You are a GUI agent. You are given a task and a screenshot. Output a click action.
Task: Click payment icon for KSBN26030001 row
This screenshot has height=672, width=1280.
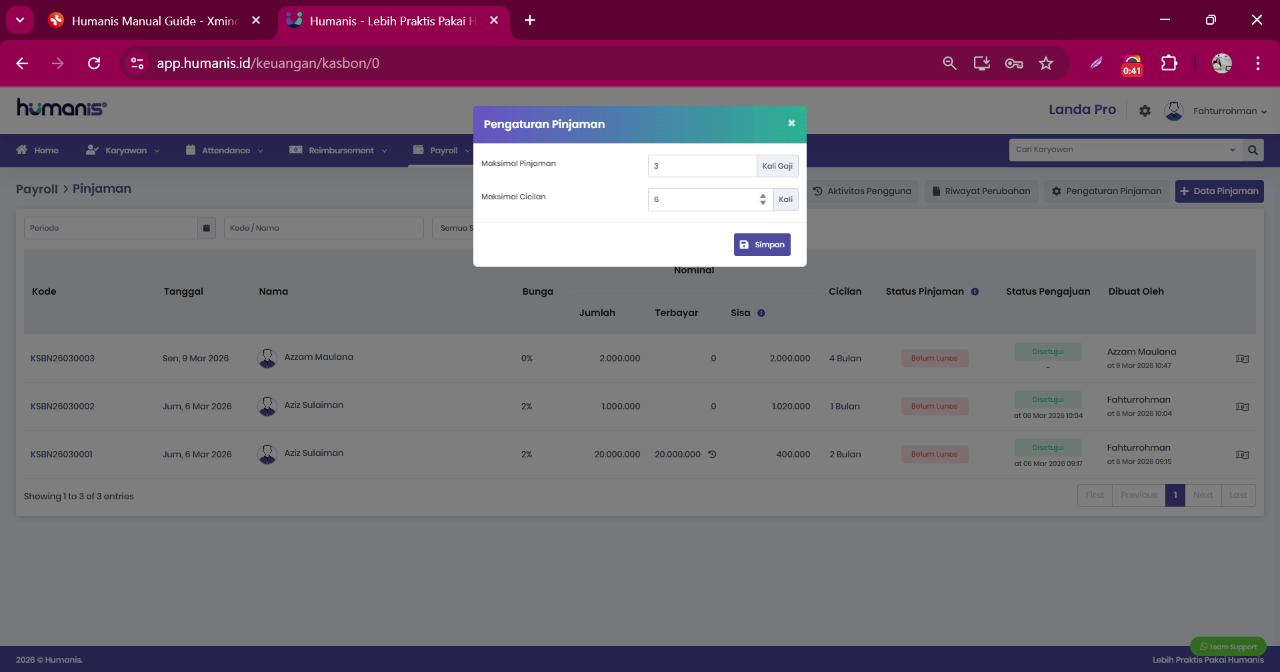1242,454
